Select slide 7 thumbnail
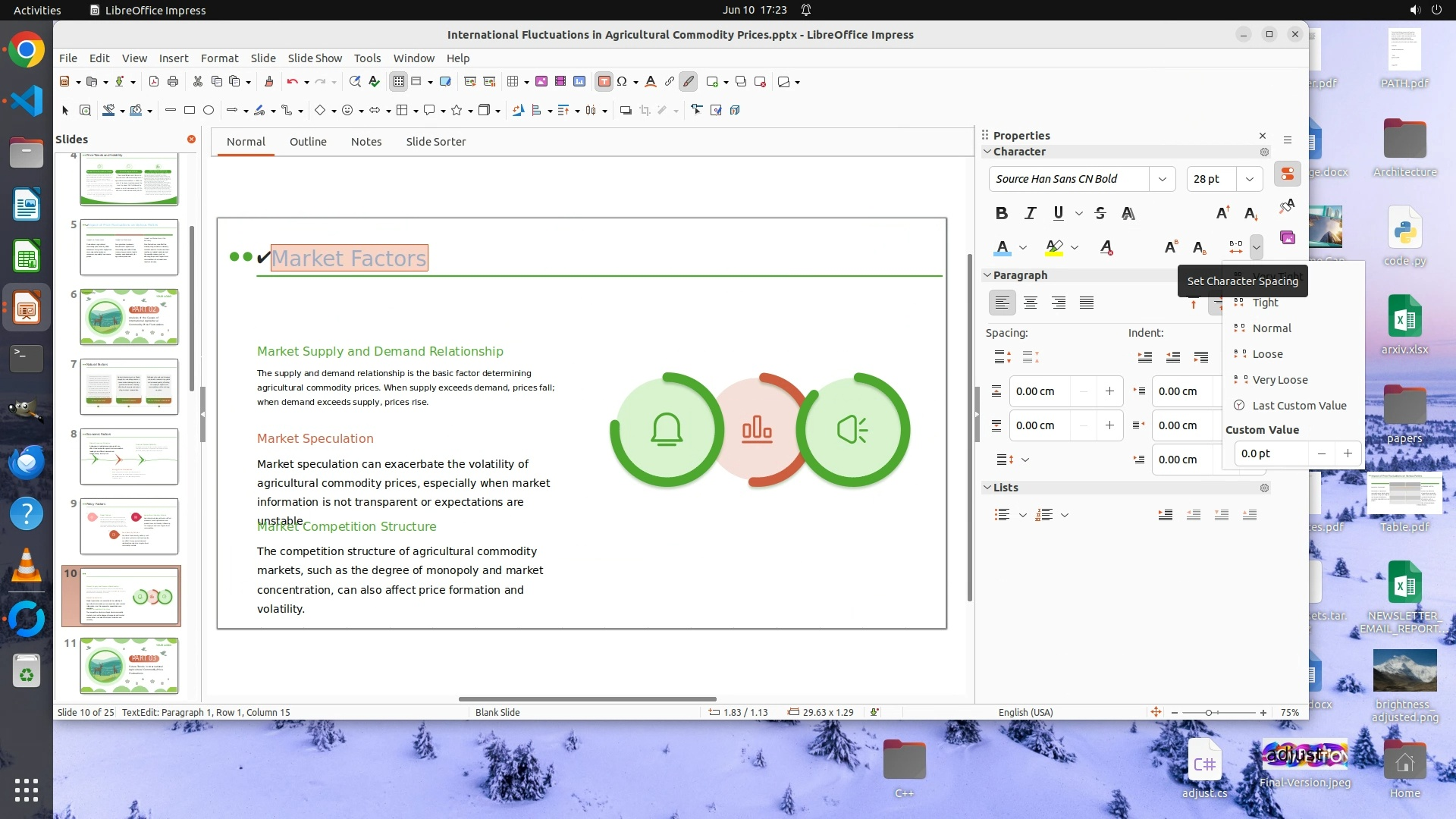 click(129, 387)
